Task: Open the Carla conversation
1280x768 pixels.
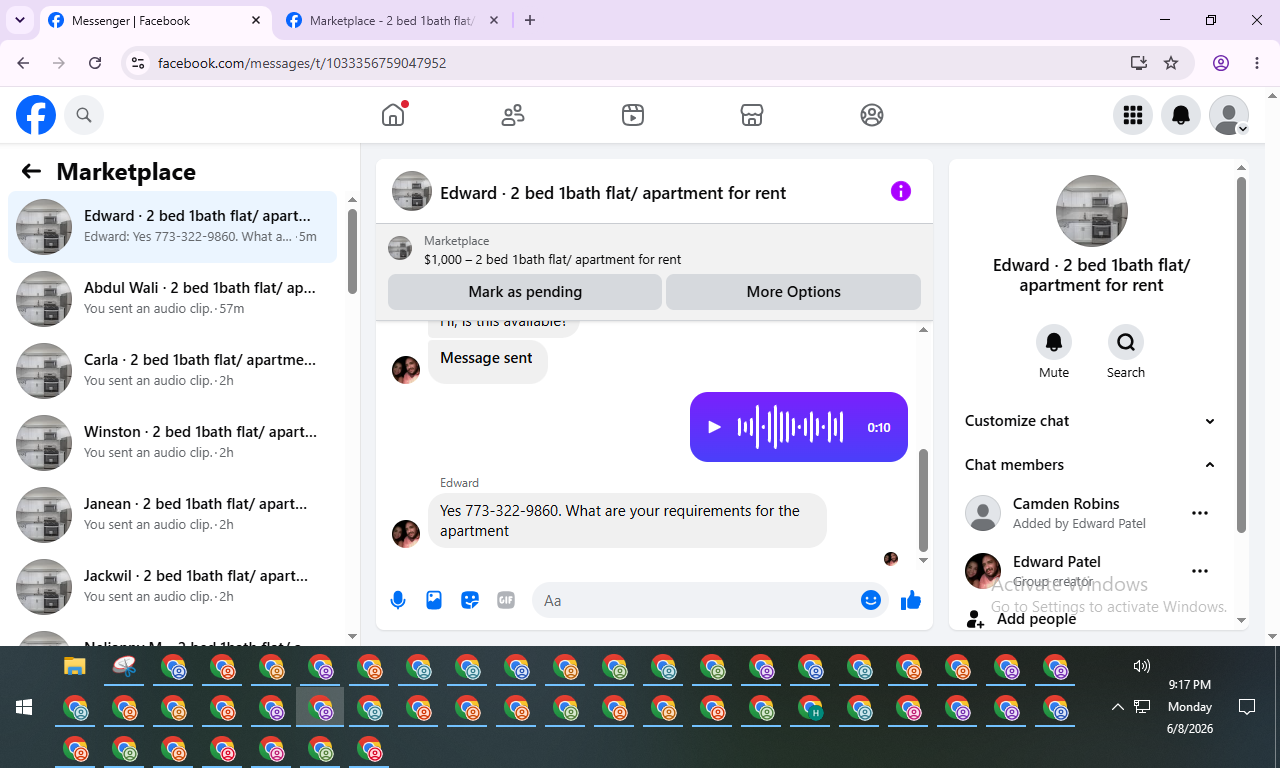Action: coord(172,371)
